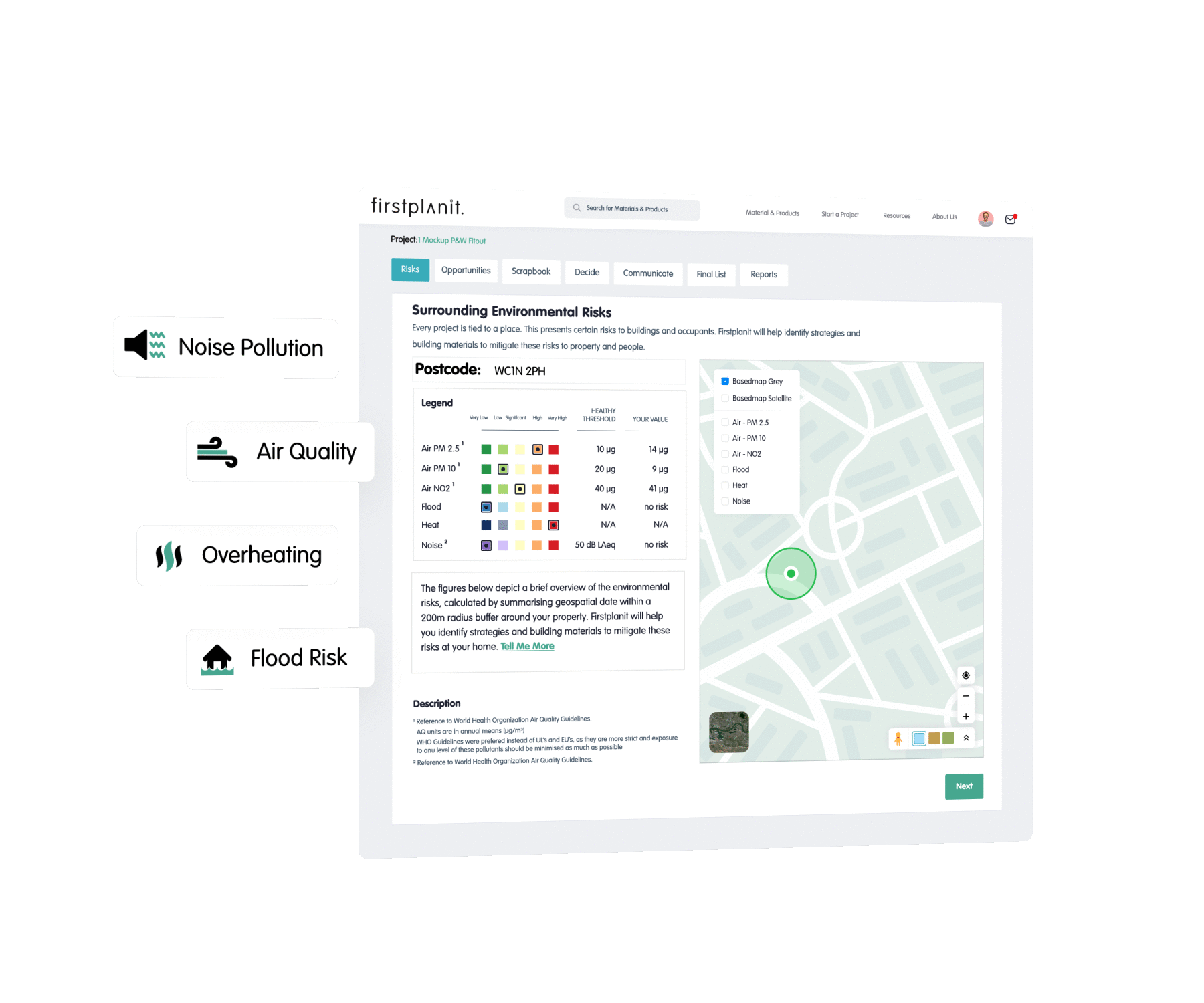This screenshot has width=1204, height=1003.
Task: Click the Noise Pollution speaker icon
Action: pos(145,345)
